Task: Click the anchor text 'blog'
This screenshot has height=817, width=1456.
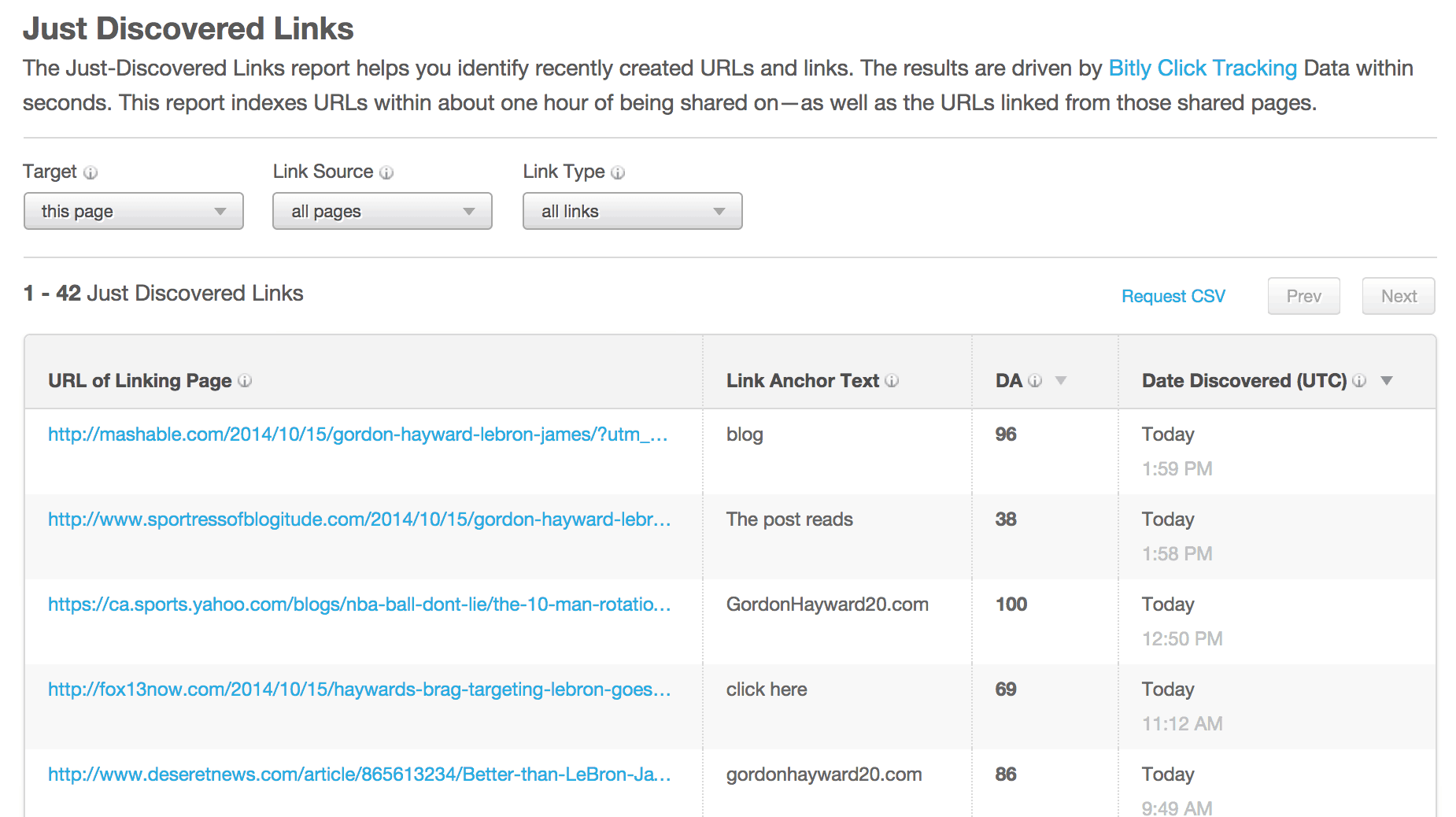Action: (x=745, y=434)
